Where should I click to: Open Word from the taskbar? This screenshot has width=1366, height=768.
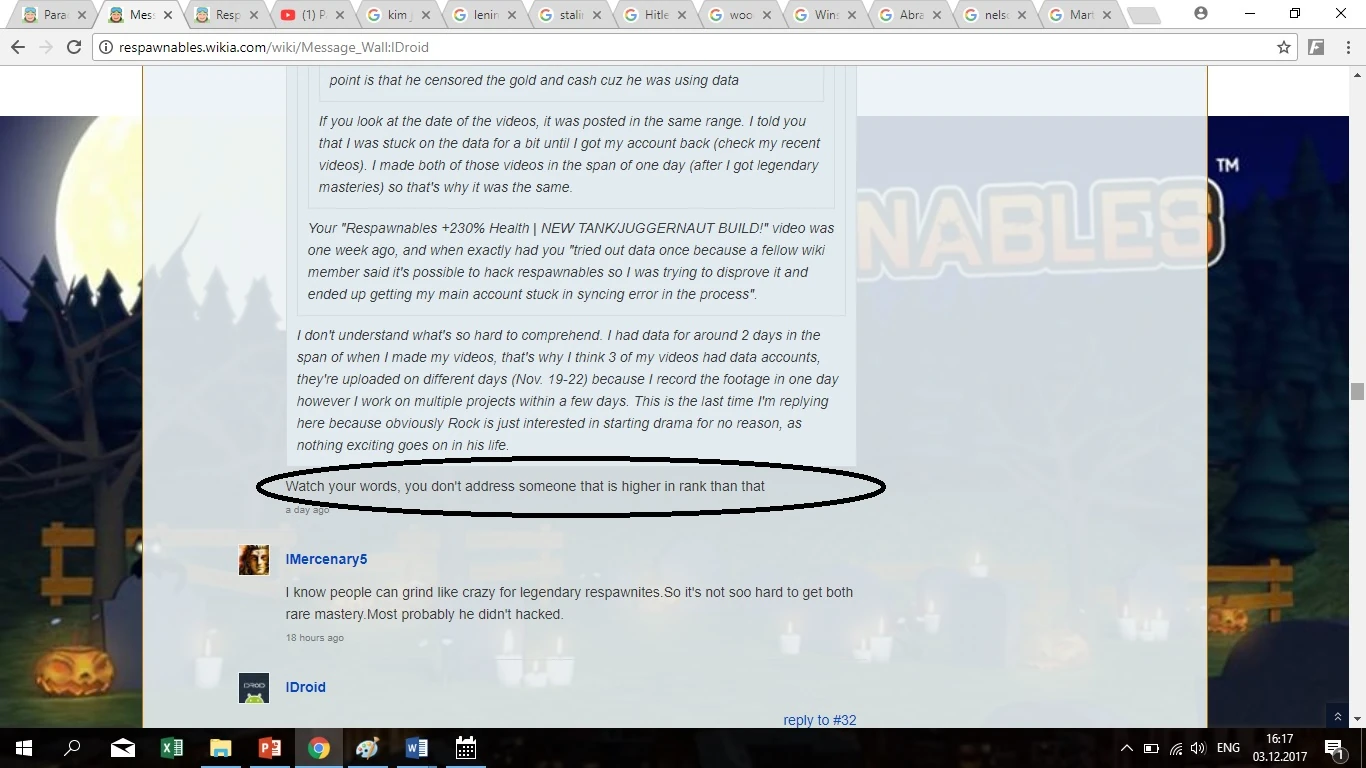(x=417, y=748)
